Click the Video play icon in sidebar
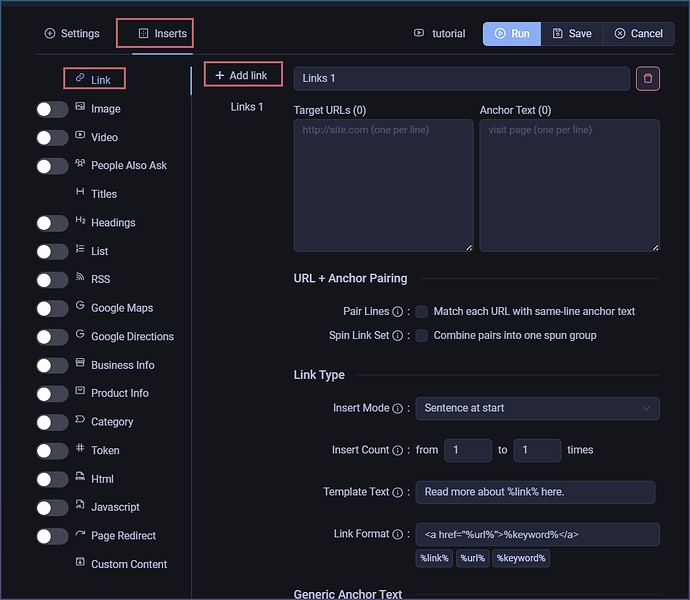 (80, 135)
